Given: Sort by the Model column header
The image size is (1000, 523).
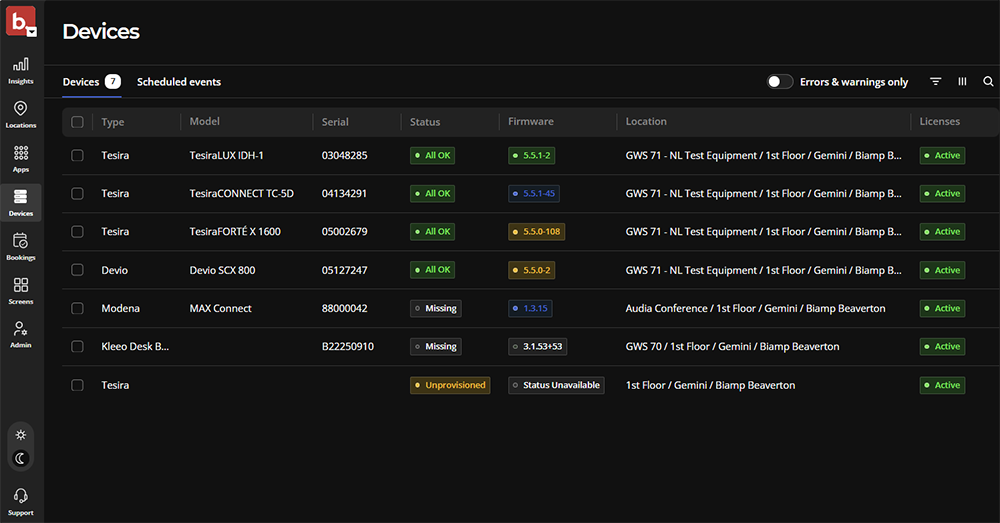Looking at the screenshot, I should pyautogui.click(x=204, y=121).
